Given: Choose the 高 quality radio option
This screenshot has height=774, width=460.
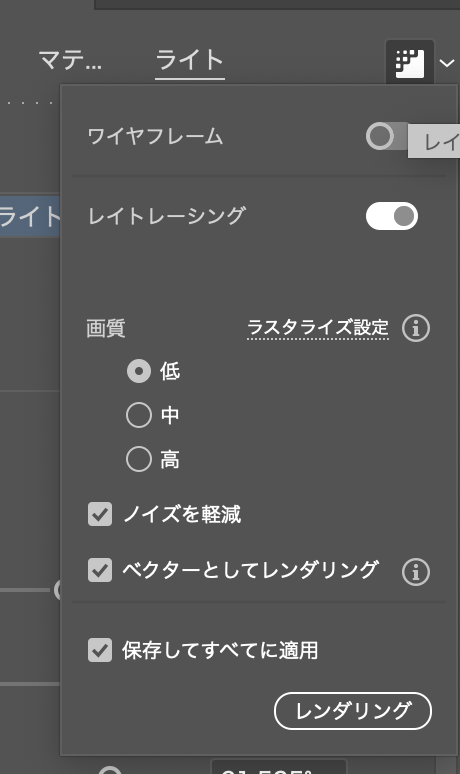Looking at the screenshot, I should (x=139, y=460).
